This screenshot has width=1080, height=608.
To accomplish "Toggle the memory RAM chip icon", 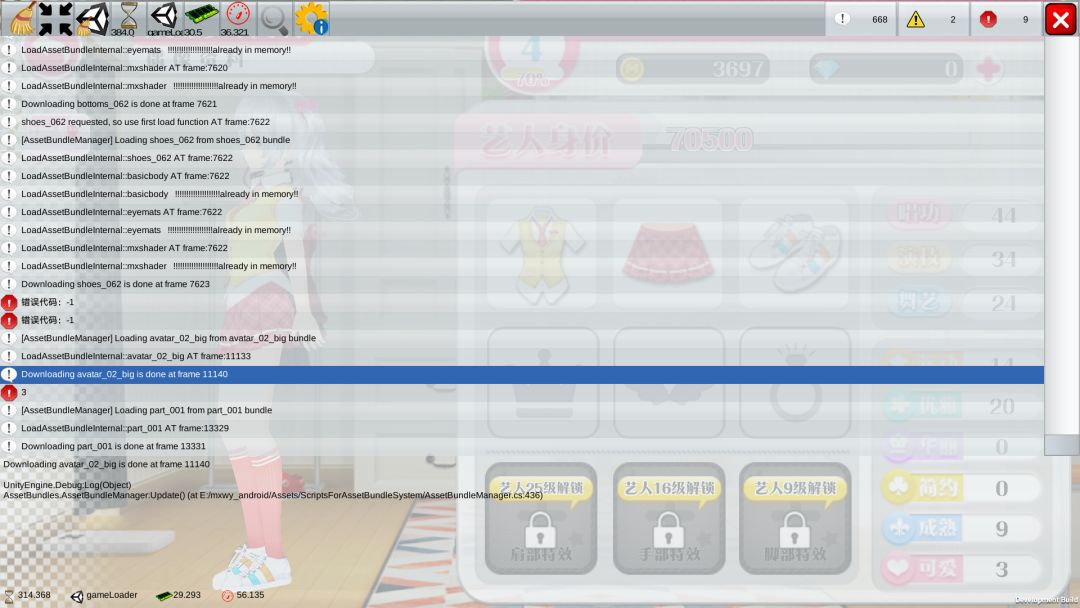I will click(200, 19).
